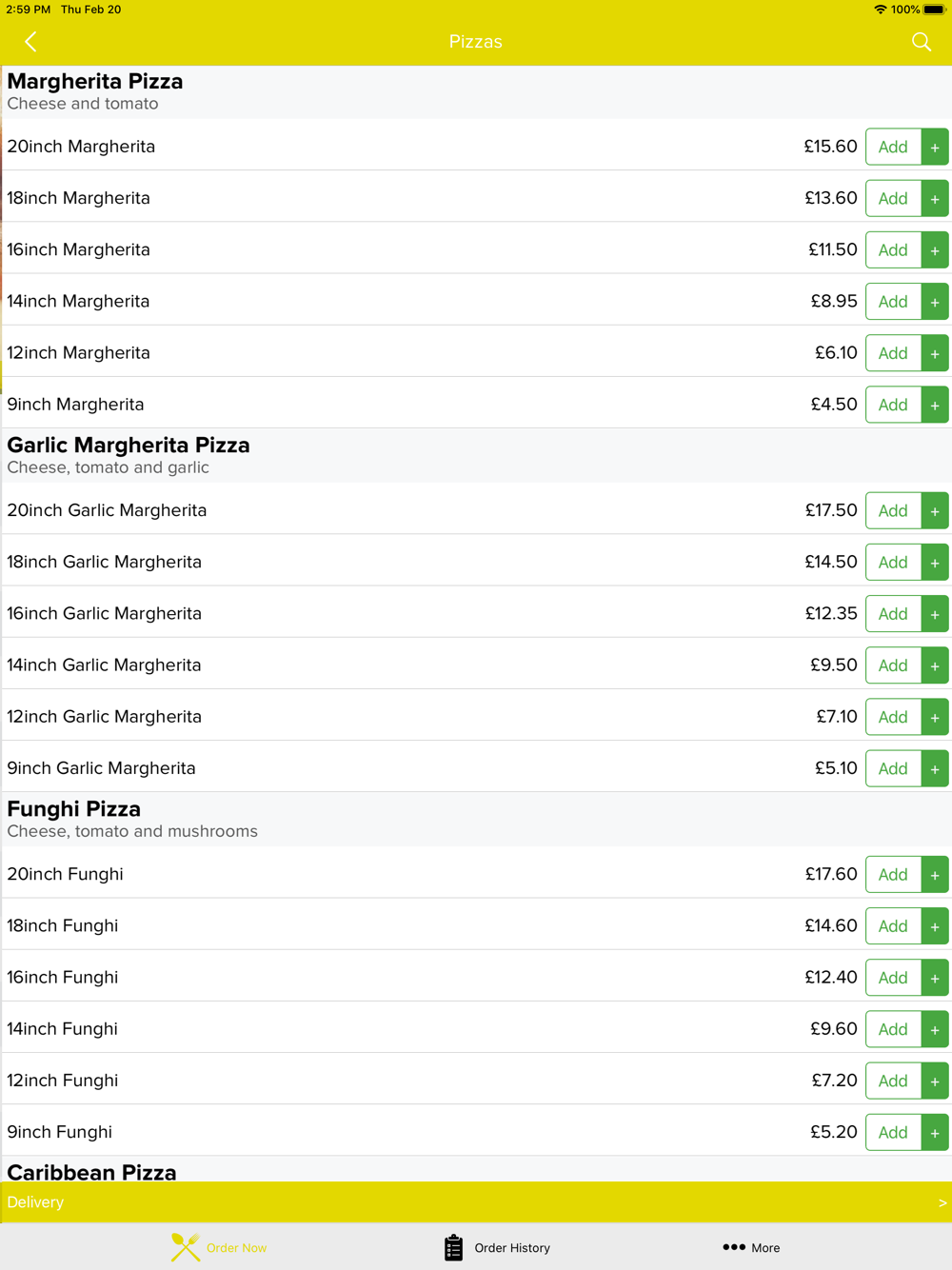This screenshot has width=952, height=1270.
Task: Tap plus icon for 16inch Garlic Margherita
Action: 935,613
